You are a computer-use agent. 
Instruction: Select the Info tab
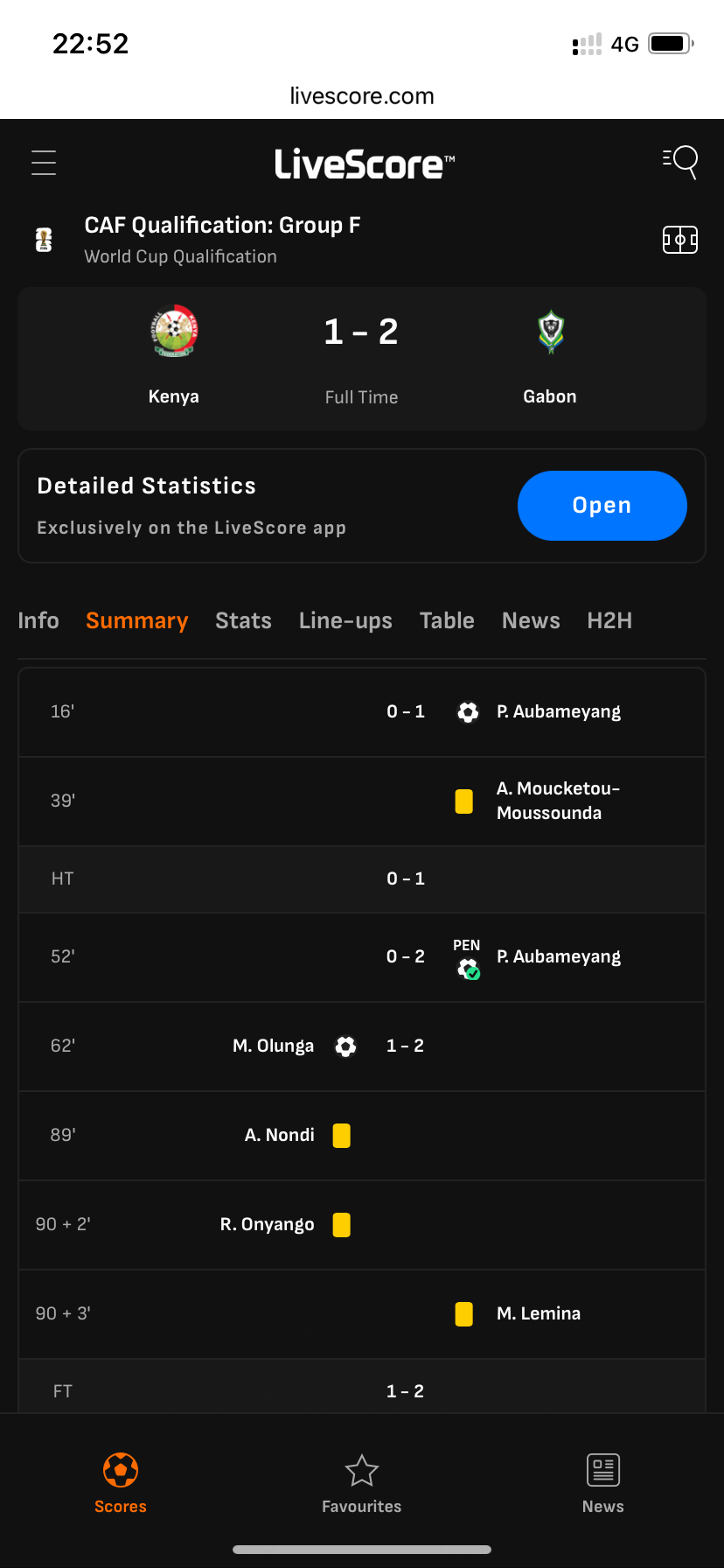(x=38, y=620)
